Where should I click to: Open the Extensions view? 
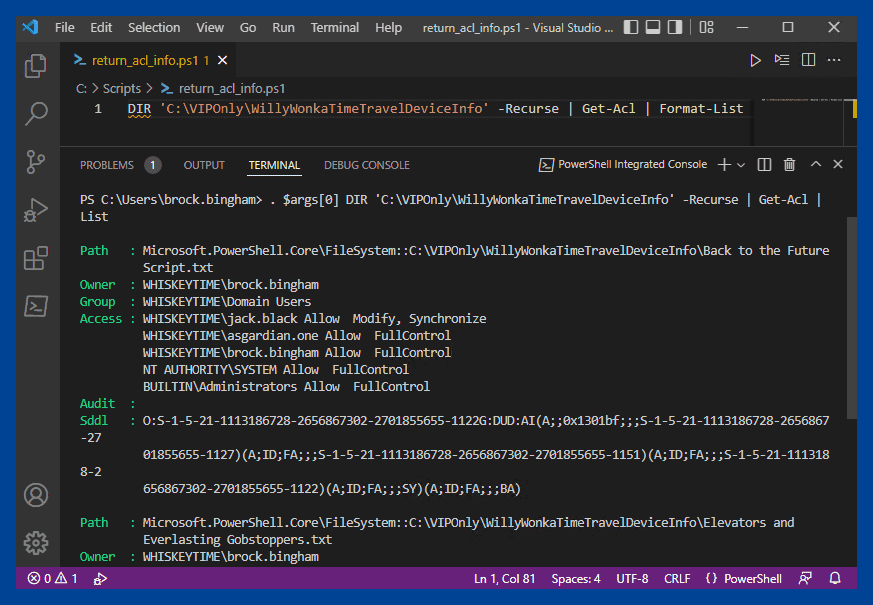(35, 258)
